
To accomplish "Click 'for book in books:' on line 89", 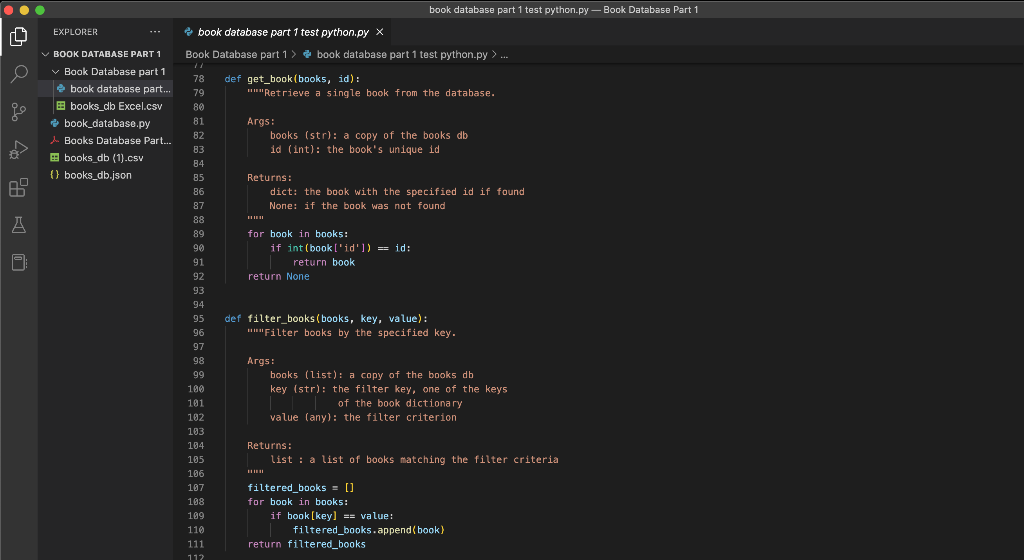I will click(297, 234).
